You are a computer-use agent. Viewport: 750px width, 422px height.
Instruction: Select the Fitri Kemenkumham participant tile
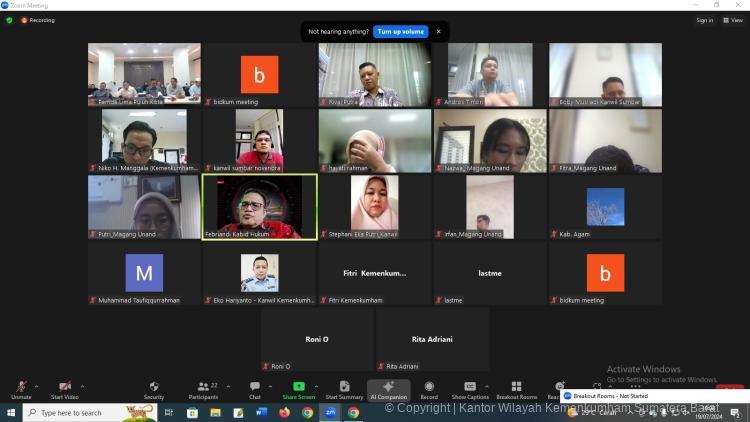pyautogui.click(x=375, y=273)
